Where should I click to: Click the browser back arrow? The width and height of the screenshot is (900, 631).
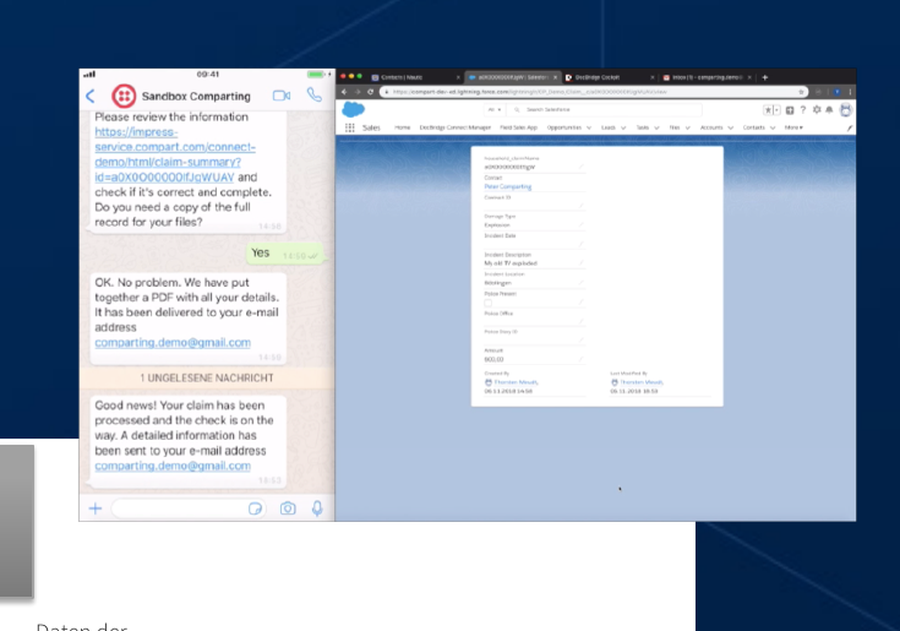344,92
